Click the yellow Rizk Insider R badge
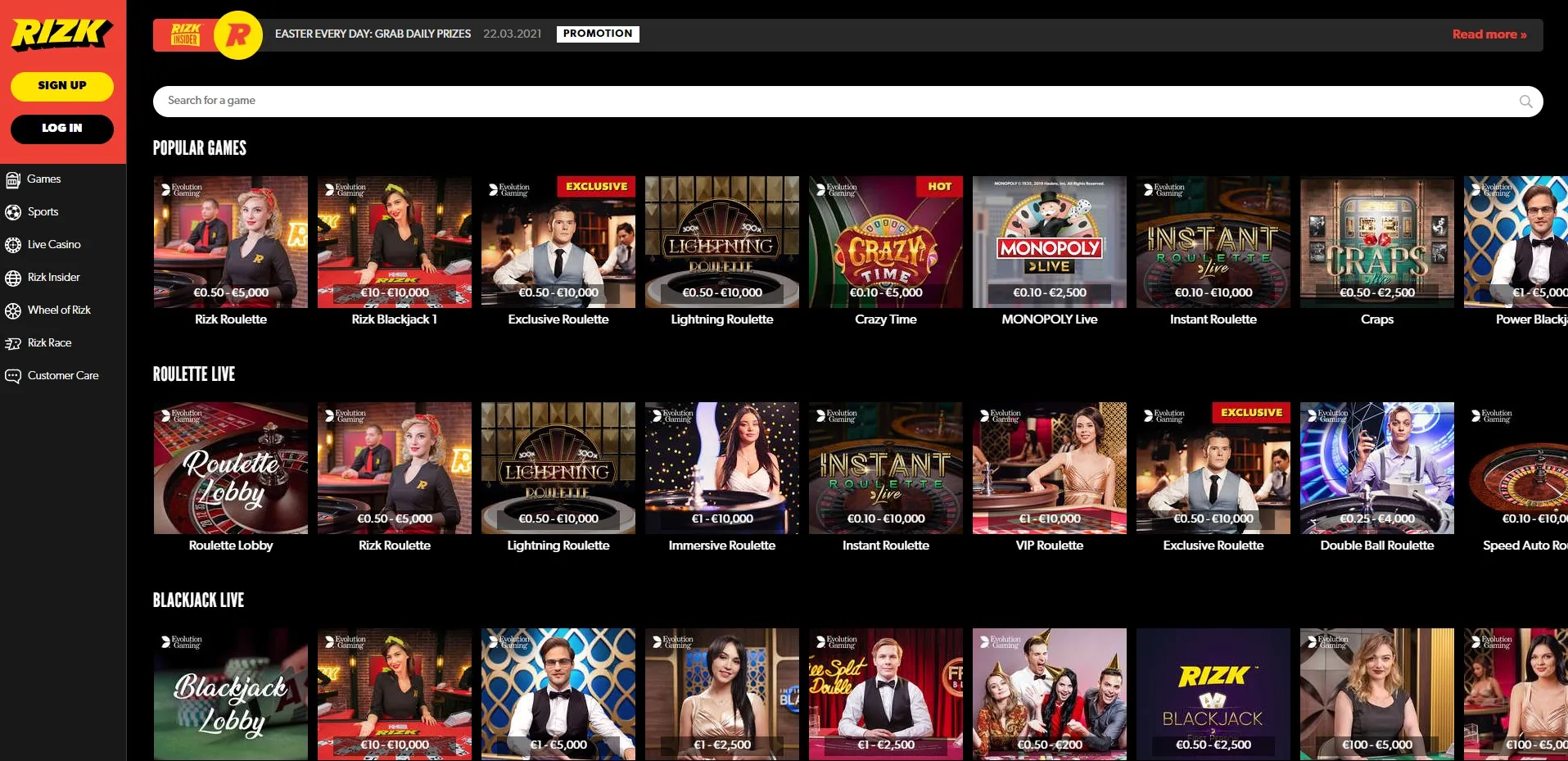Screen dimensions: 1568x761 pyautogui.click(x=237, y=35)
